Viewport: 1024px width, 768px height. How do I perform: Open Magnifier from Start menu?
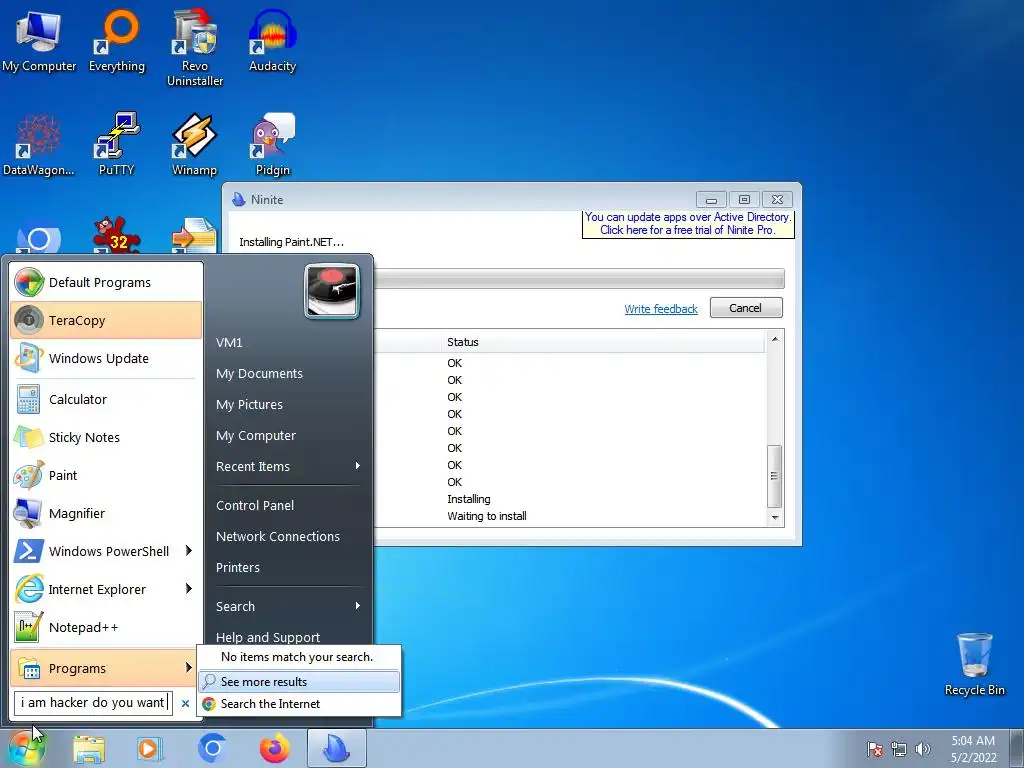[x=106, y=513]
